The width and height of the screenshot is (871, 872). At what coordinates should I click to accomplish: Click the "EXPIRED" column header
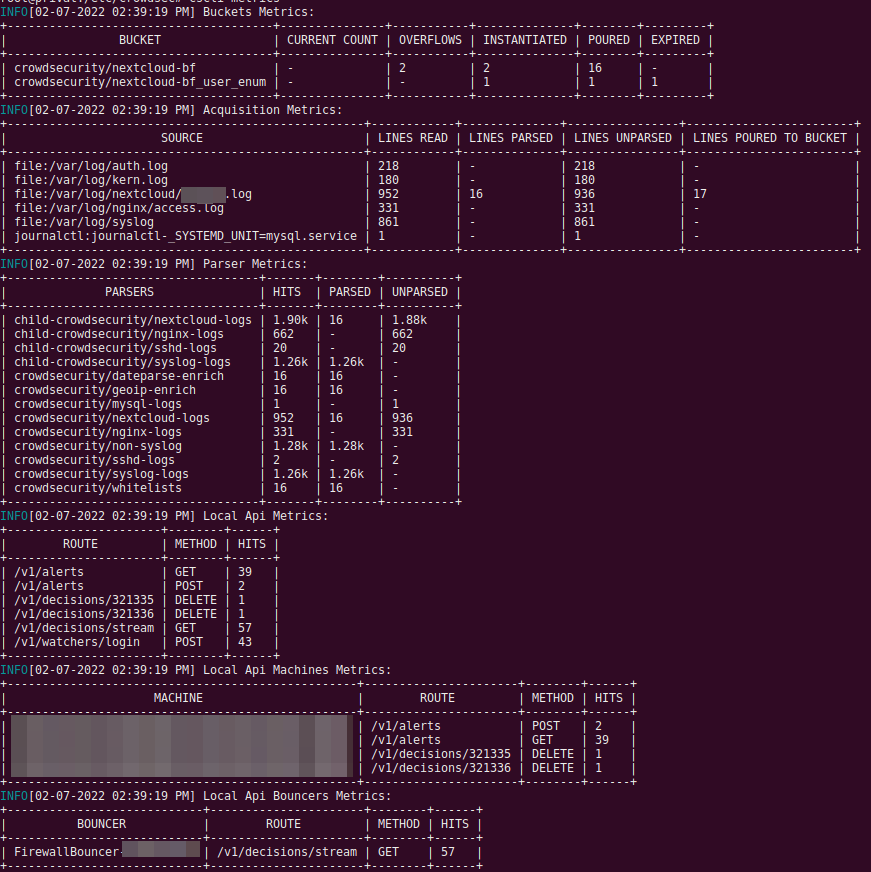pyautogui.click(x=675, y=40)
